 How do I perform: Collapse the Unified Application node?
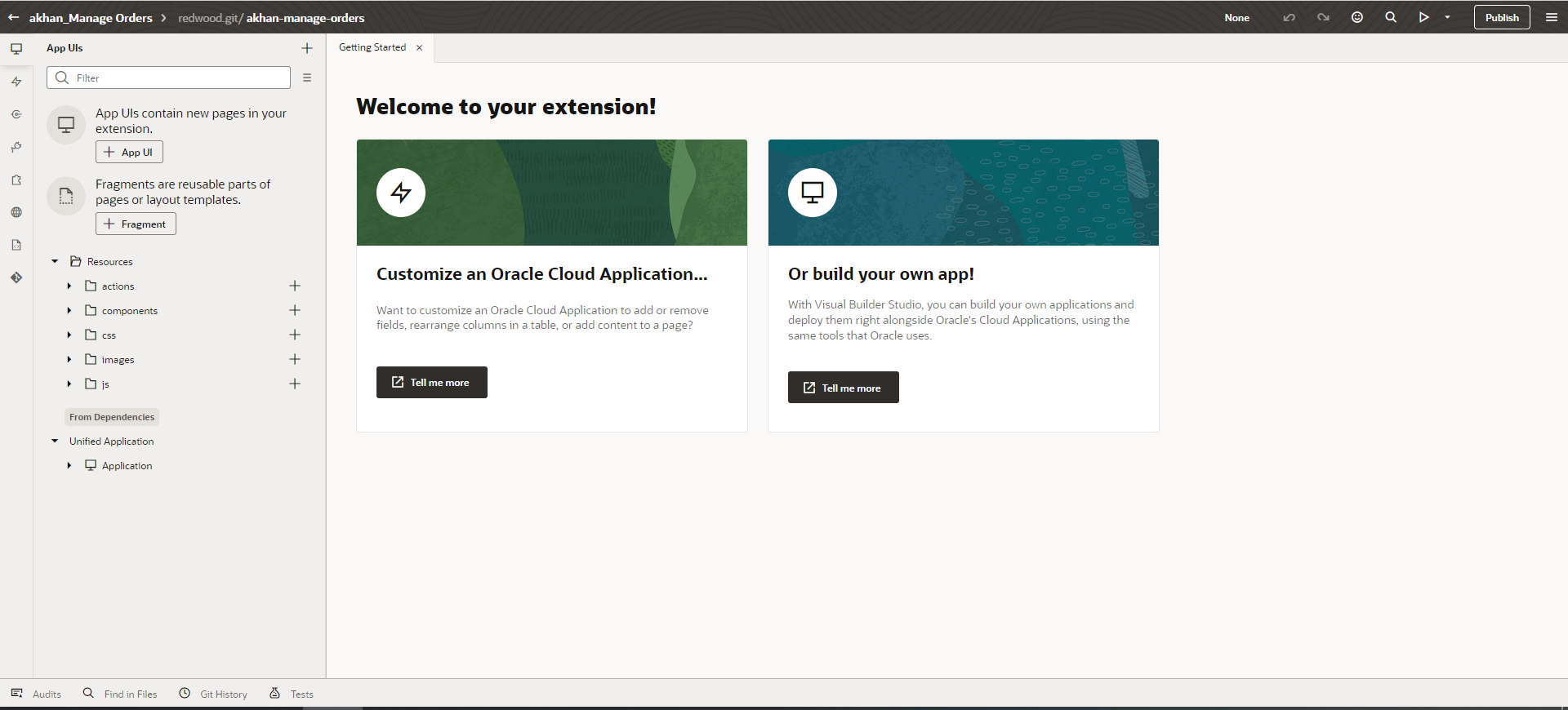point(55,441)
